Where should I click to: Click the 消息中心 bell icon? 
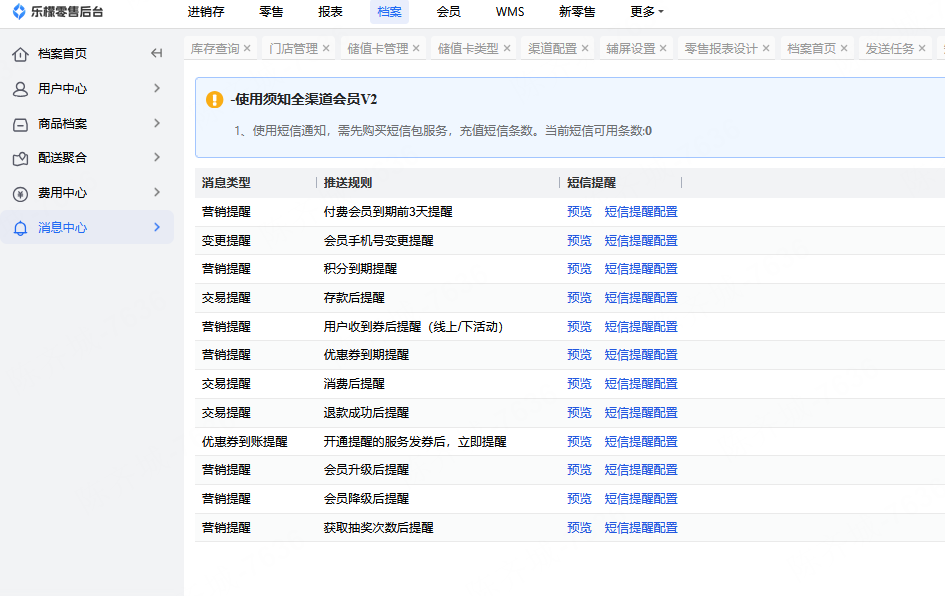[20, 228]
